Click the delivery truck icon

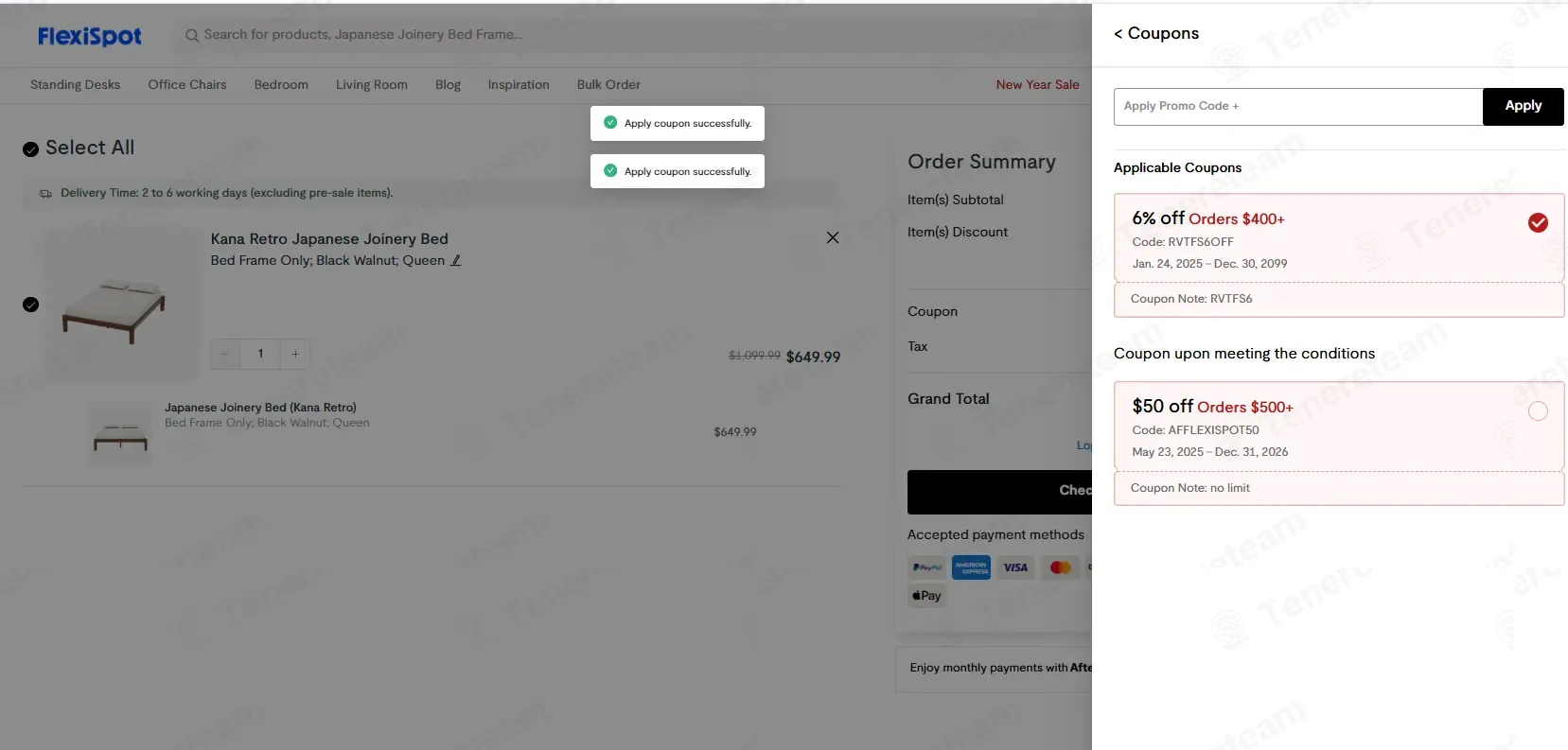click(x=45, y=193)
